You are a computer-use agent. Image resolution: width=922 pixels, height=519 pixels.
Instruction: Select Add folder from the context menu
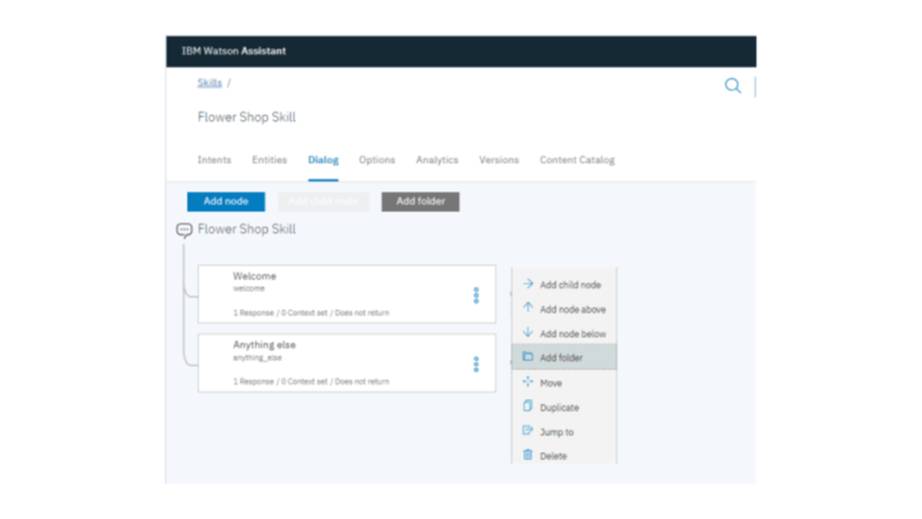point(562,358)
